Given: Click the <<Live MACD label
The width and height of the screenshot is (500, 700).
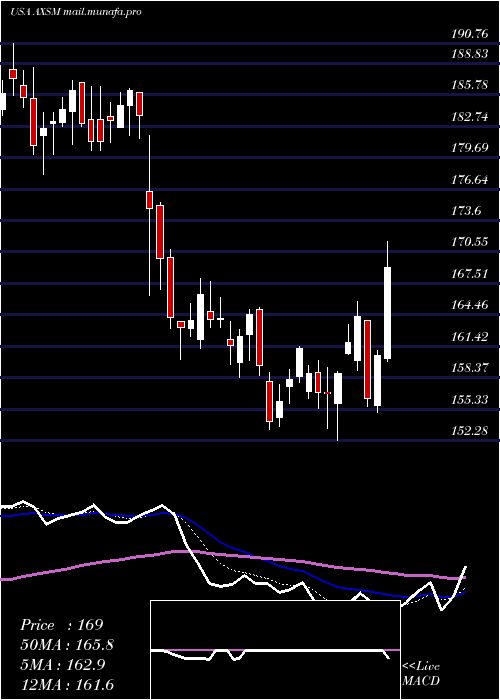Looking at the screenshot, I should [x=421, y=674].
